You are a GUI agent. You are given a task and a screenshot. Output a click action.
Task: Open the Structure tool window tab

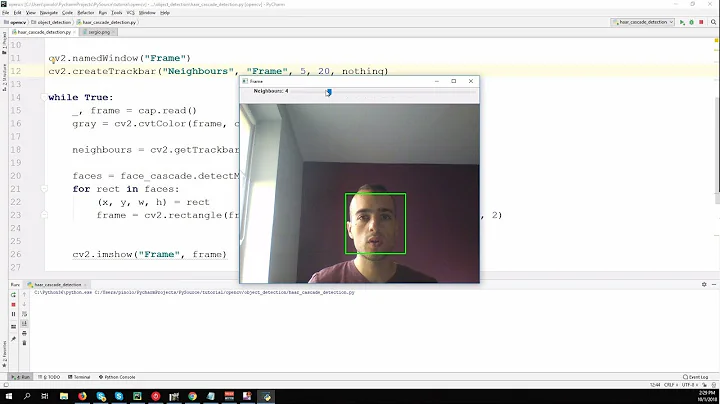pyautogui.click(x=4, y=78)
